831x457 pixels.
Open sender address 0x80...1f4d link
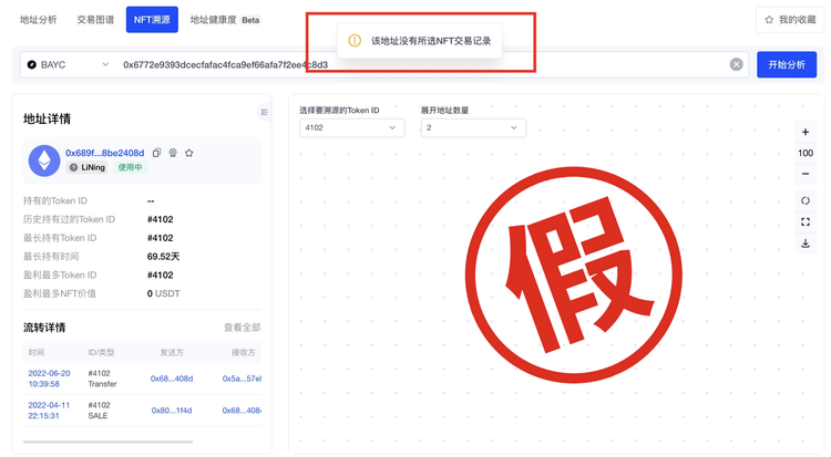pos(172,410)
